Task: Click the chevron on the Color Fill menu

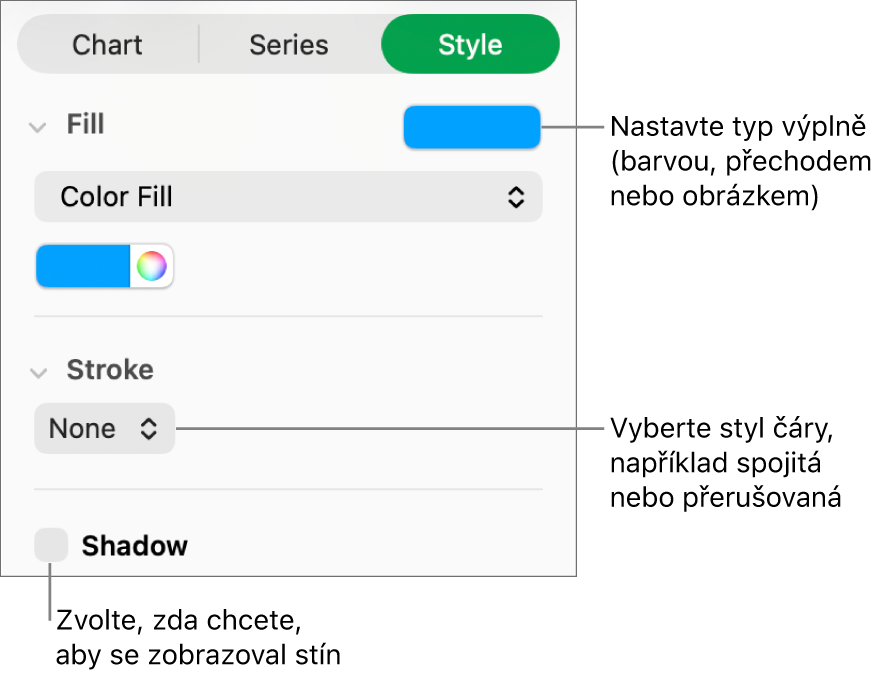Action: pos(516,196)
